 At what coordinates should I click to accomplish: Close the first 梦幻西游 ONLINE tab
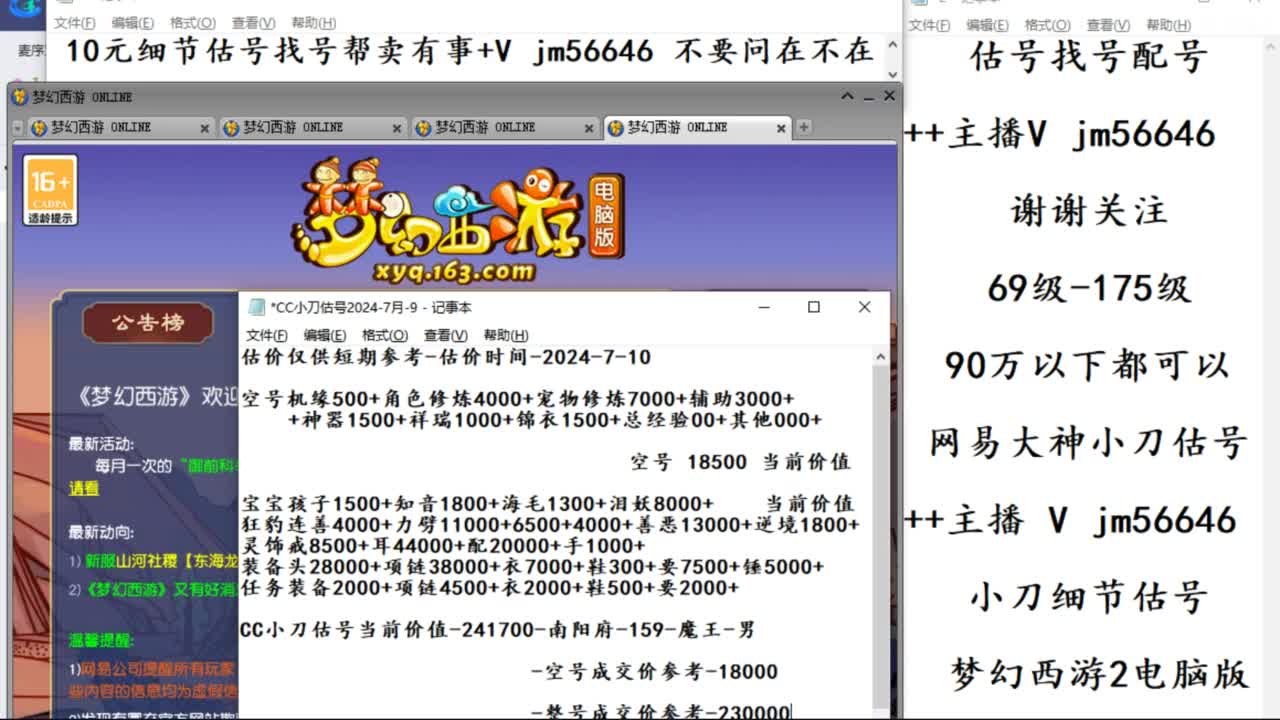204,128
